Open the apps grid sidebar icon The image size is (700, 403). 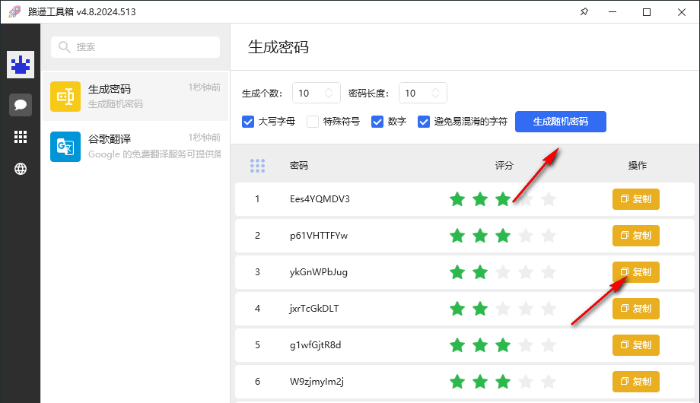pyautogui.click(x=20, y=137)
